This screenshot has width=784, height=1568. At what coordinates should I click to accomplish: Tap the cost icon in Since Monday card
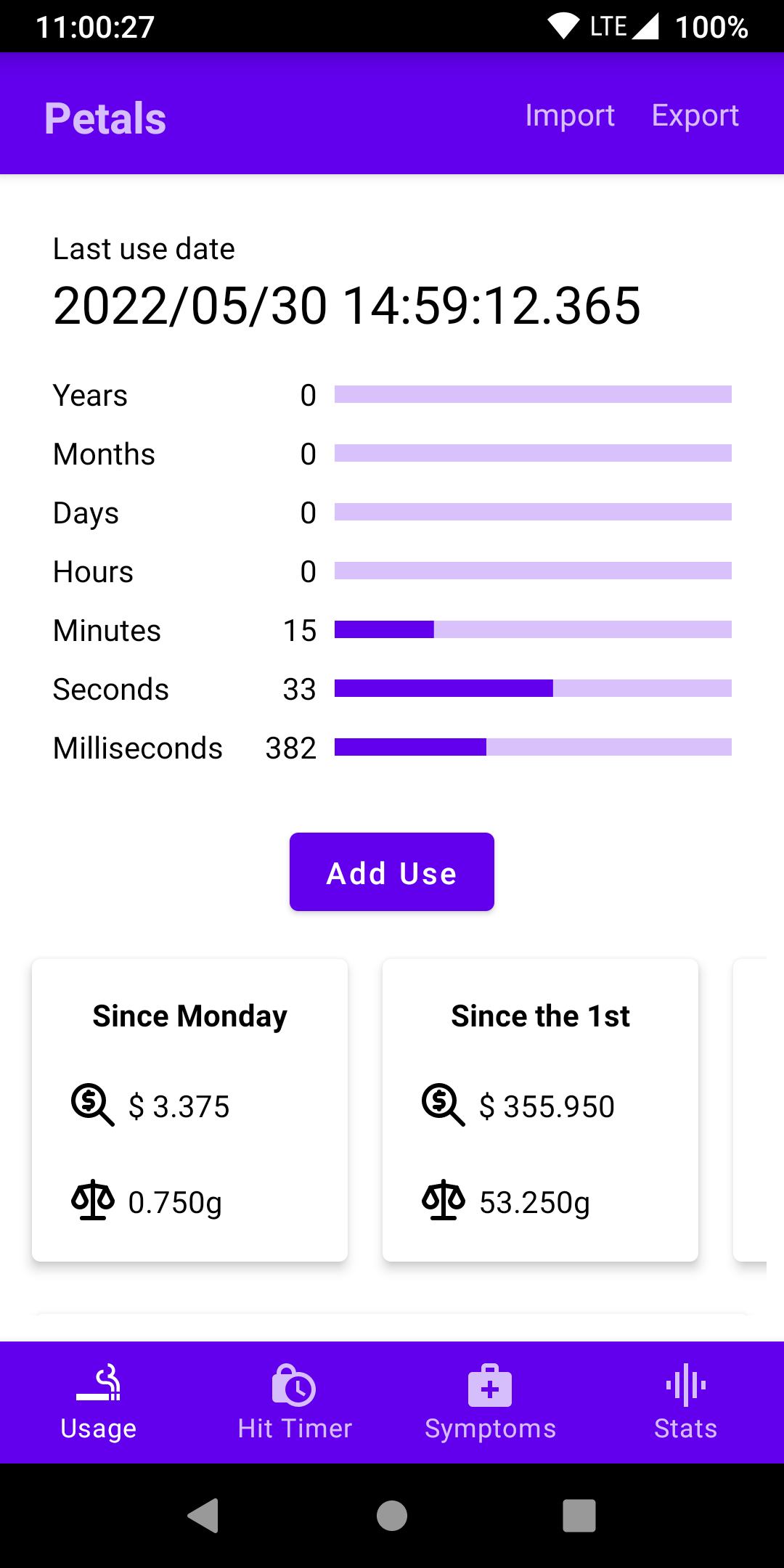(92, 1105)
